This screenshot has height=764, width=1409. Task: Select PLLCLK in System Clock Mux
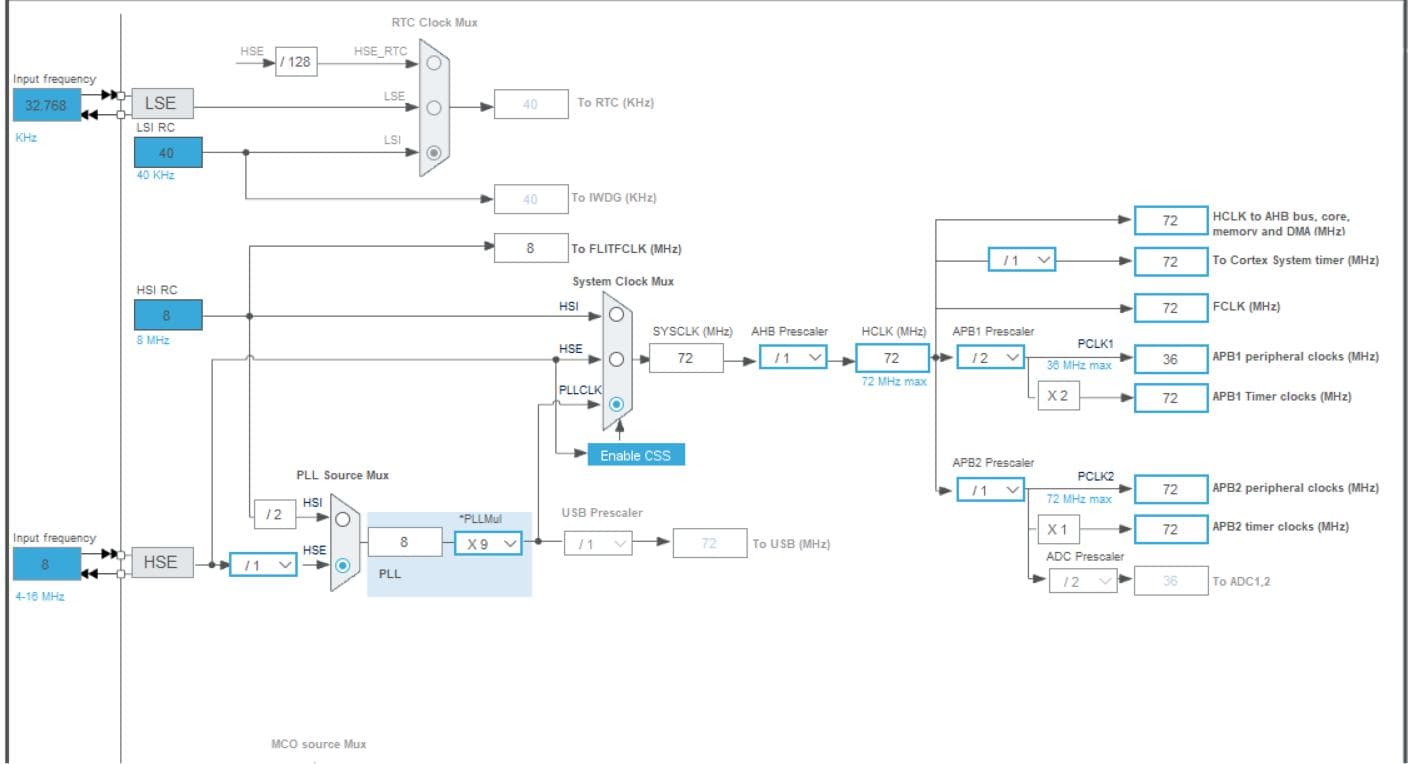click(616, 404)
